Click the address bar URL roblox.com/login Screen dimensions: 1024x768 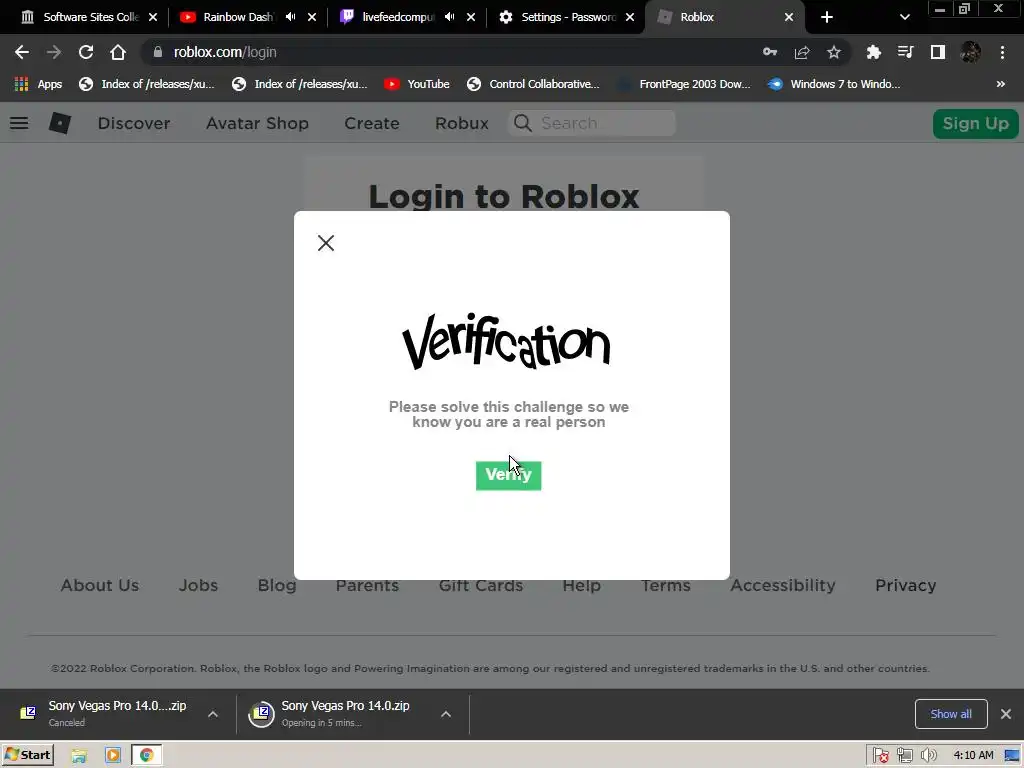tap(225, 52)
